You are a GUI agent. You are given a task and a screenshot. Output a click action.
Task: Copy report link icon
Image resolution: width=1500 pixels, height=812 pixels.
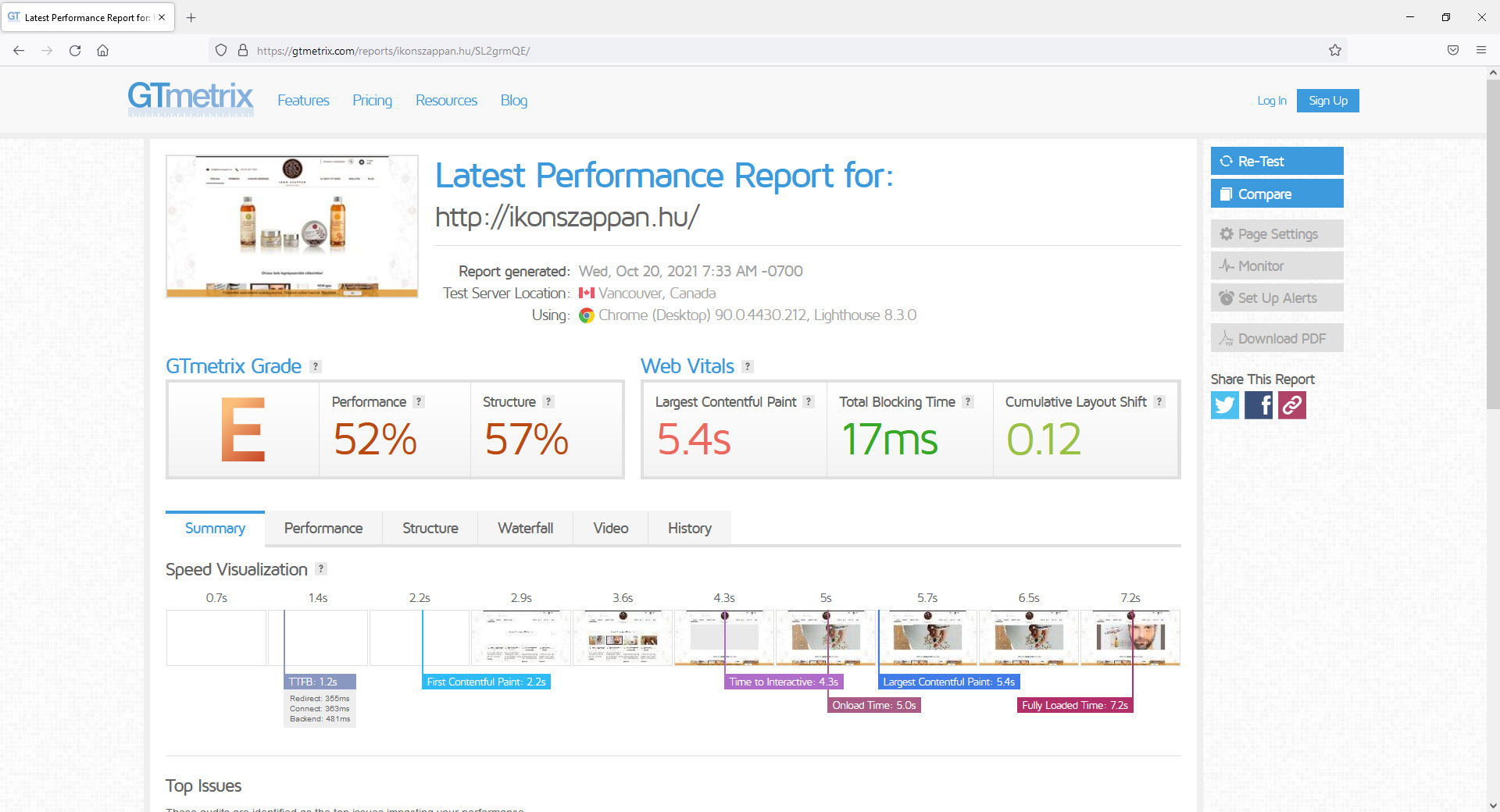1291,405
